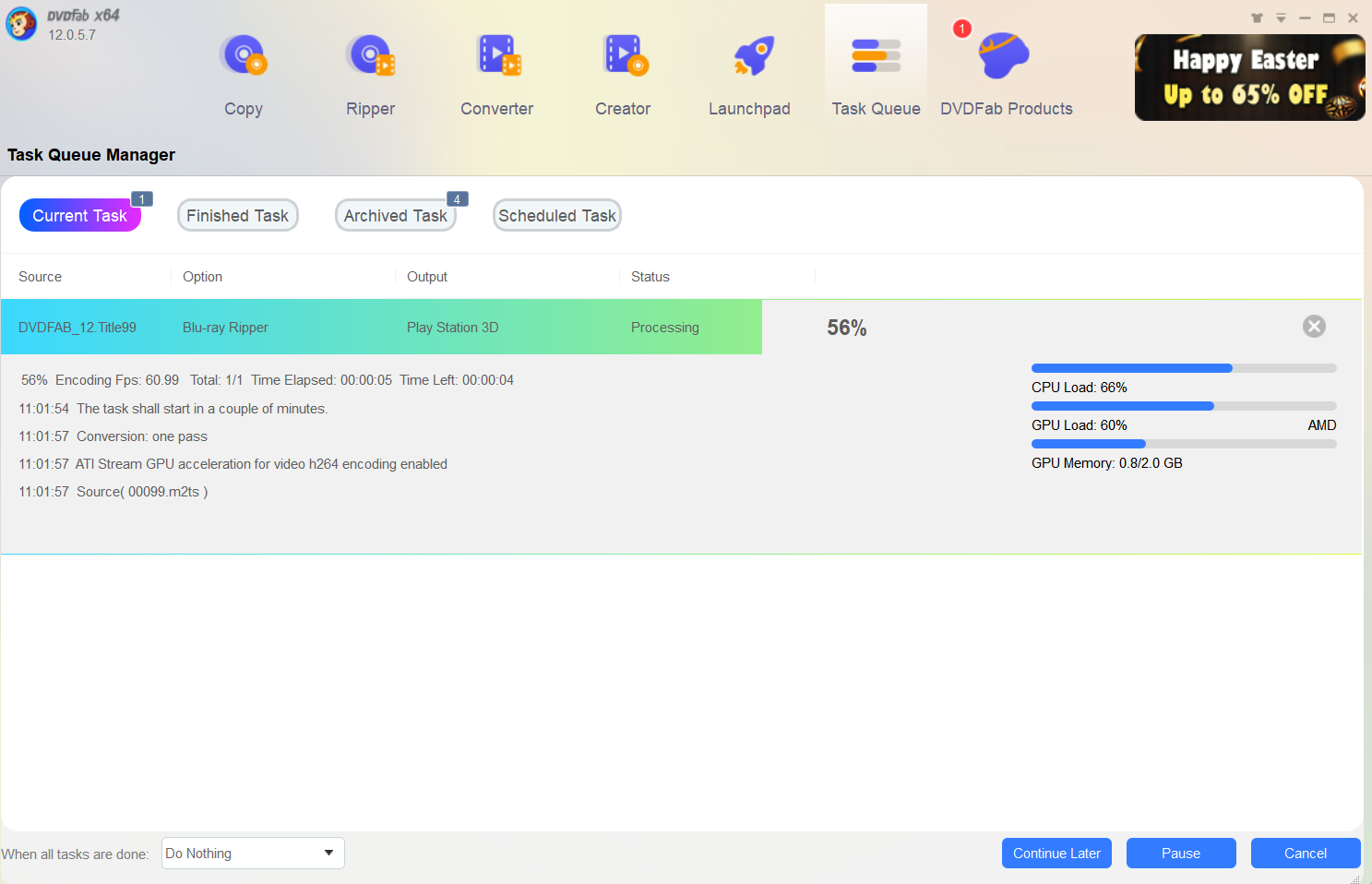Minimize the DVDFab window

(1305, 18)
